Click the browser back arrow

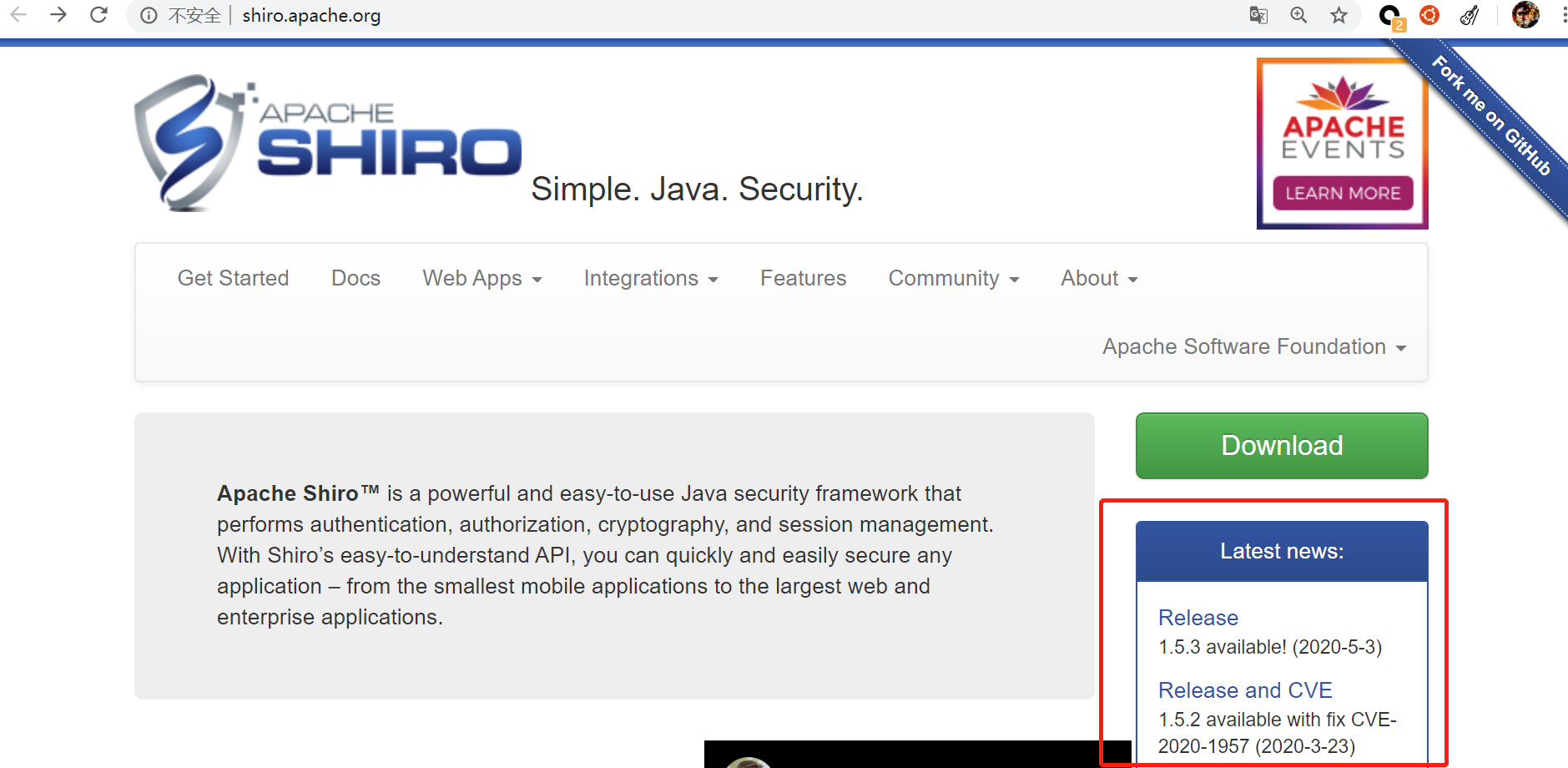(x=18, y=15)
